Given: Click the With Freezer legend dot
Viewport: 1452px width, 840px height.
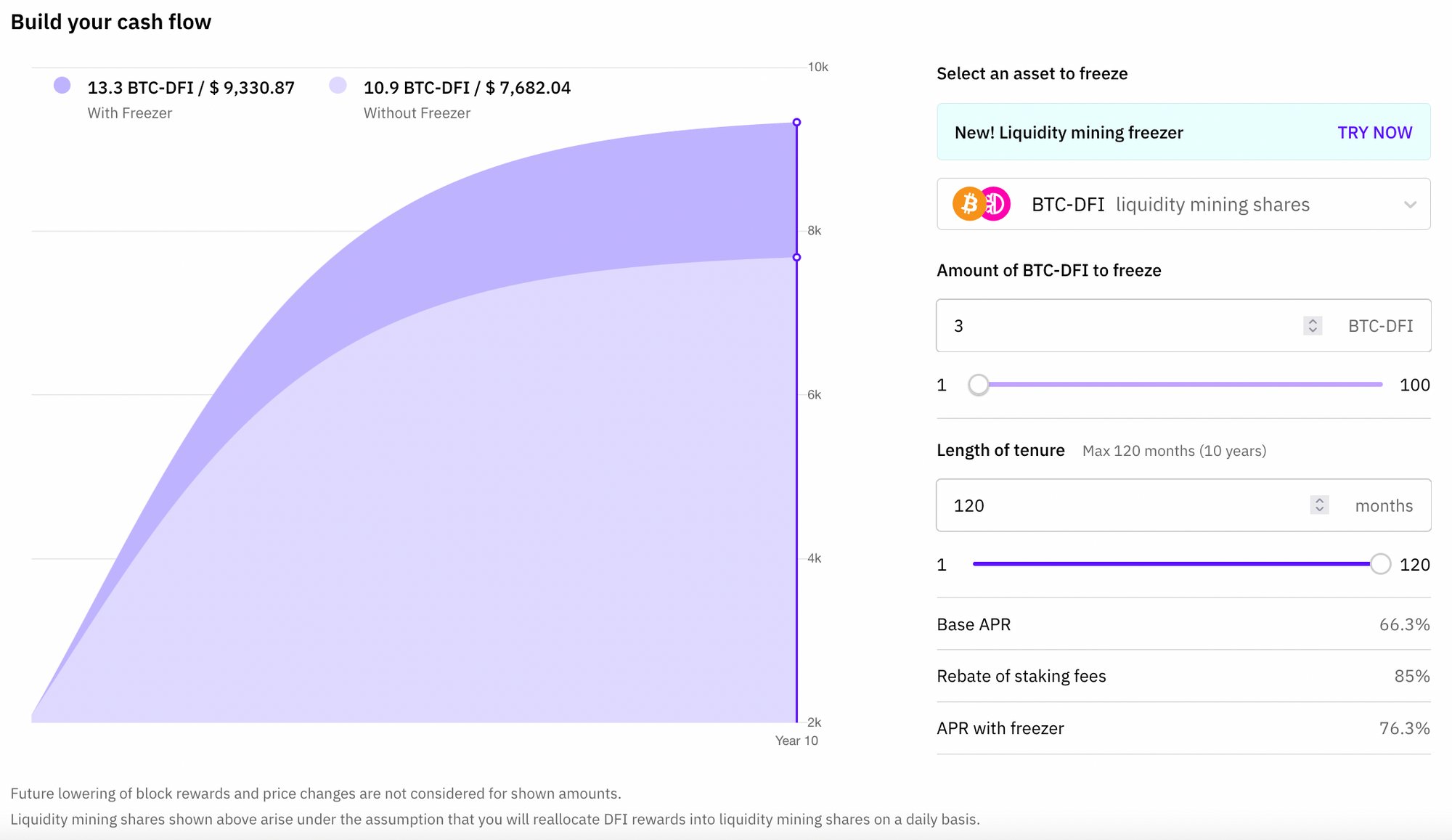Looking at the screenshot, I should click(x=62, y=86).
